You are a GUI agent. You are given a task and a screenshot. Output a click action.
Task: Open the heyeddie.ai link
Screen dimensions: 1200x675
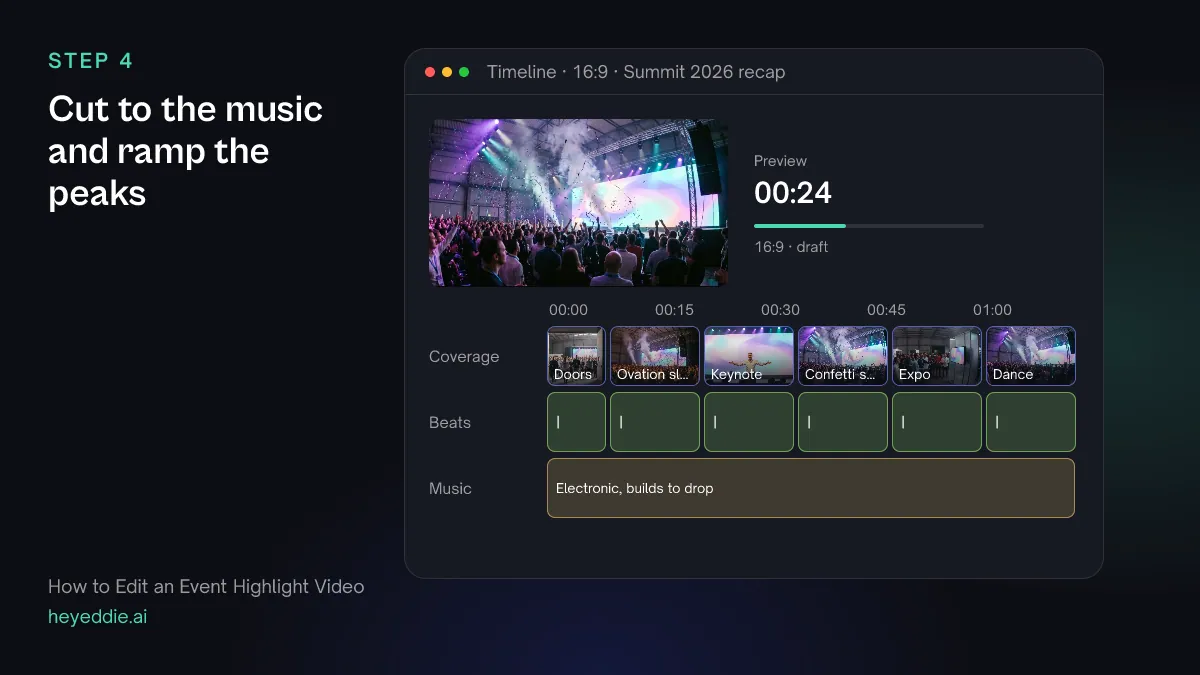click(x=98, y=617)
